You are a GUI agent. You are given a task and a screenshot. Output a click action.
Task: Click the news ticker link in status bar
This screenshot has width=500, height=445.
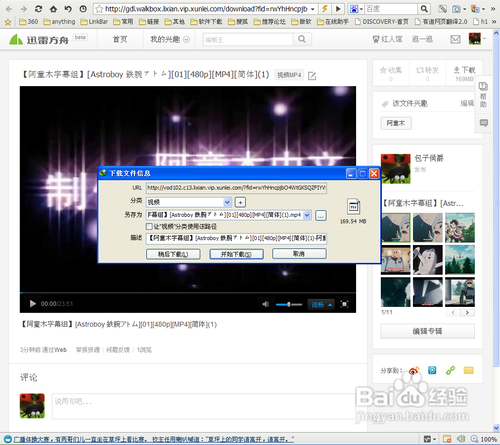pyautogui.click(x=154, y=439)
